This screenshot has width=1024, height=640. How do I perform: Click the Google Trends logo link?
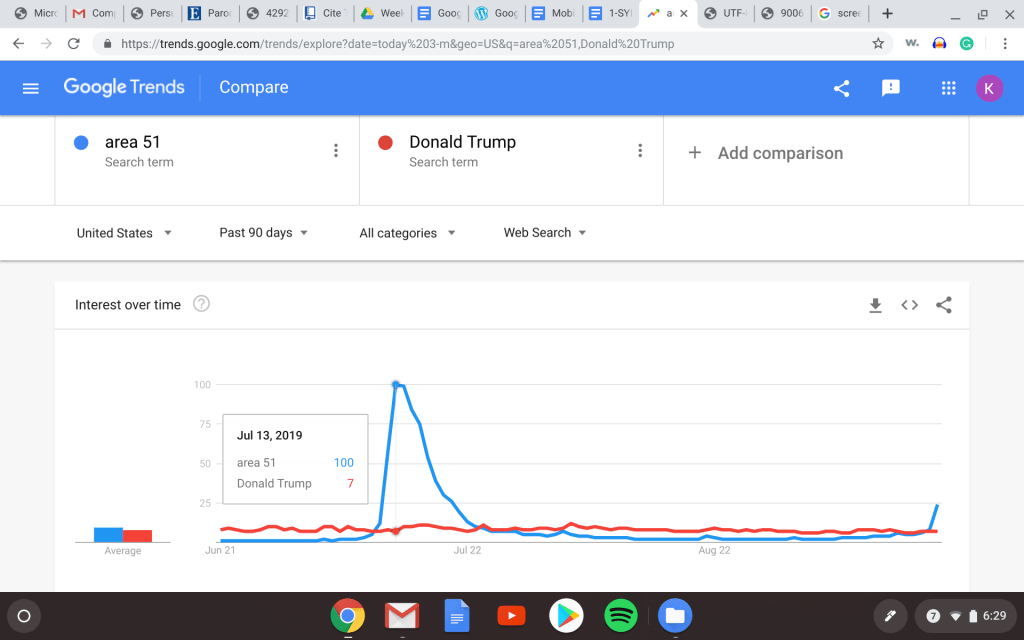(124, 87)
